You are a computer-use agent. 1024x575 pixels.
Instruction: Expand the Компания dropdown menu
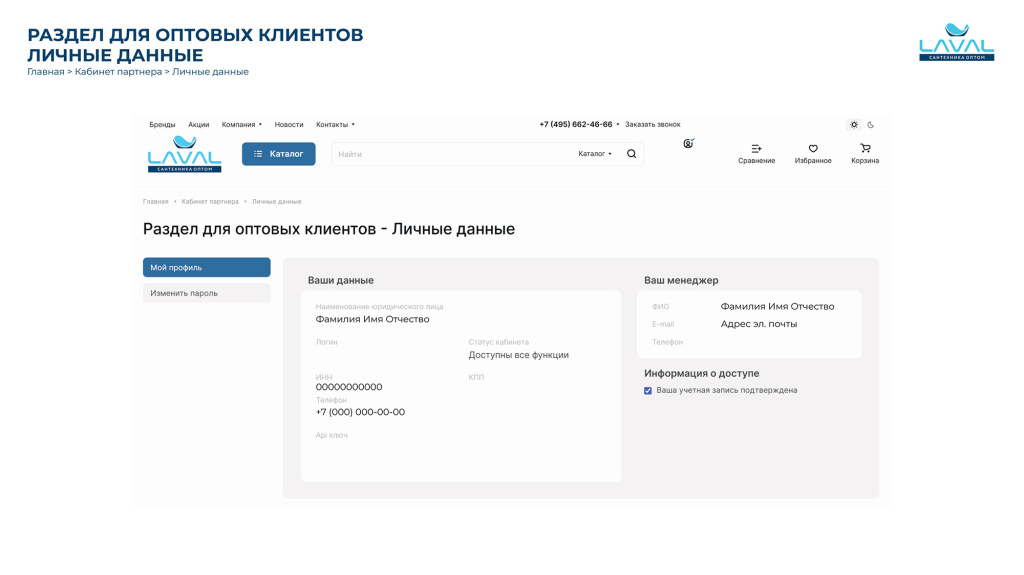point(241,125)
